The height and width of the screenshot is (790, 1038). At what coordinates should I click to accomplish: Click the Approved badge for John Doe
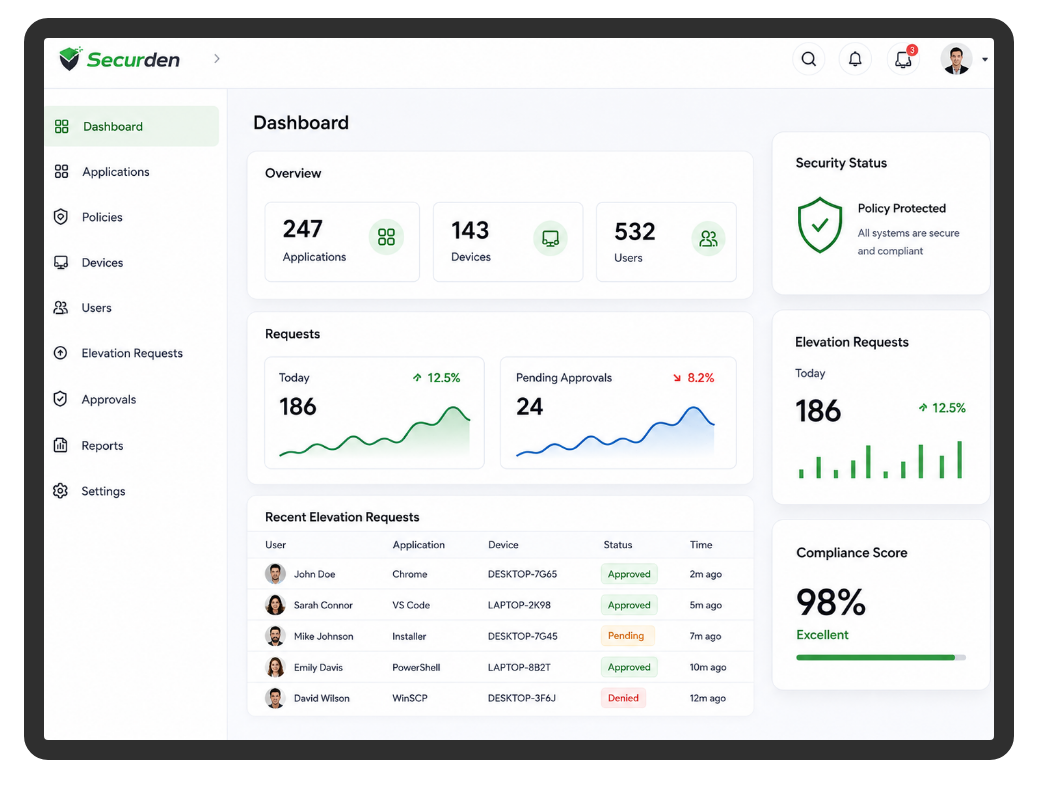pos(629,574)
